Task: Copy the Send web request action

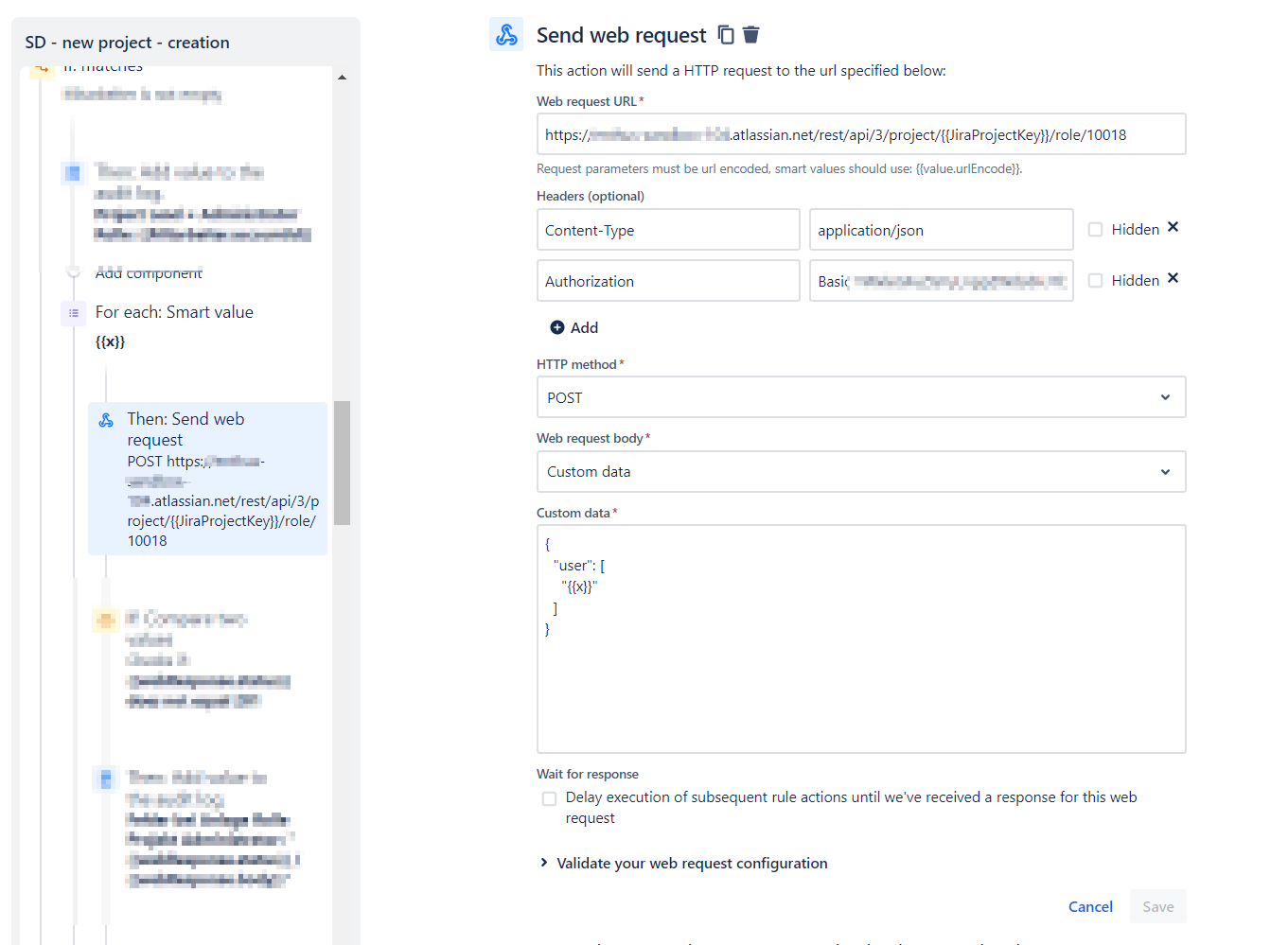Action: click(726, 35)
